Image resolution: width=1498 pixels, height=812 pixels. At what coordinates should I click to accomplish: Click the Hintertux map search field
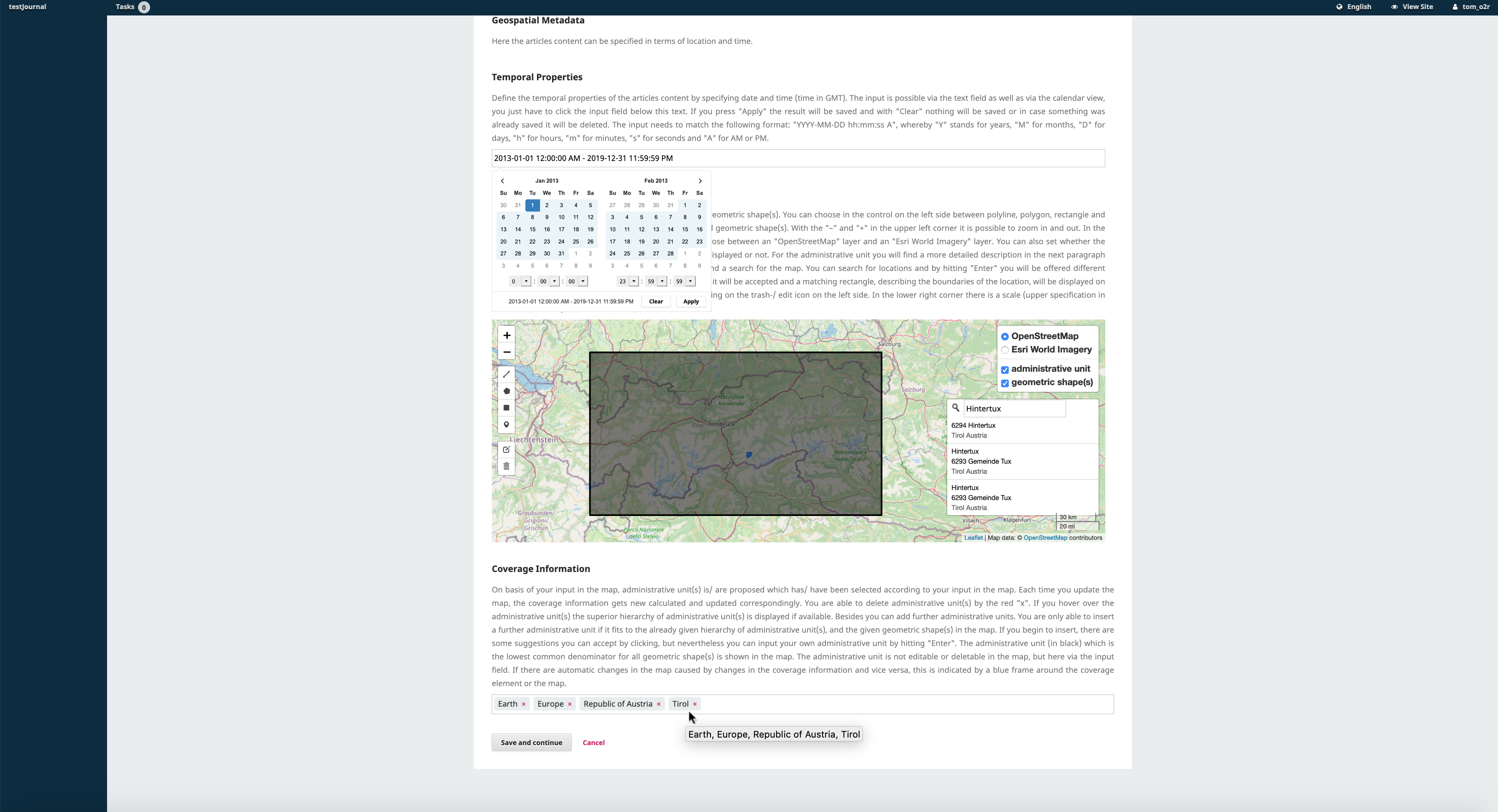click(x=1014, y=409)
